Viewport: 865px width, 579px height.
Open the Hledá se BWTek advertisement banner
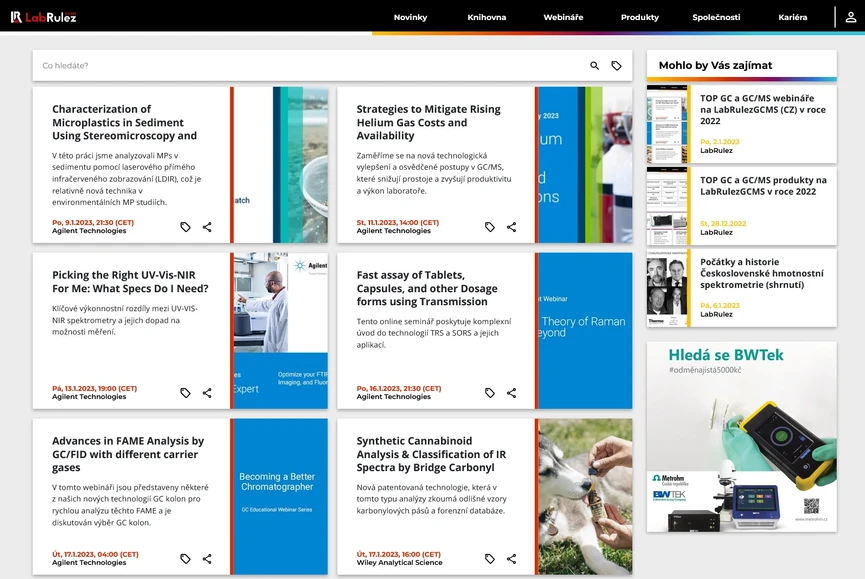pos(741,436)
